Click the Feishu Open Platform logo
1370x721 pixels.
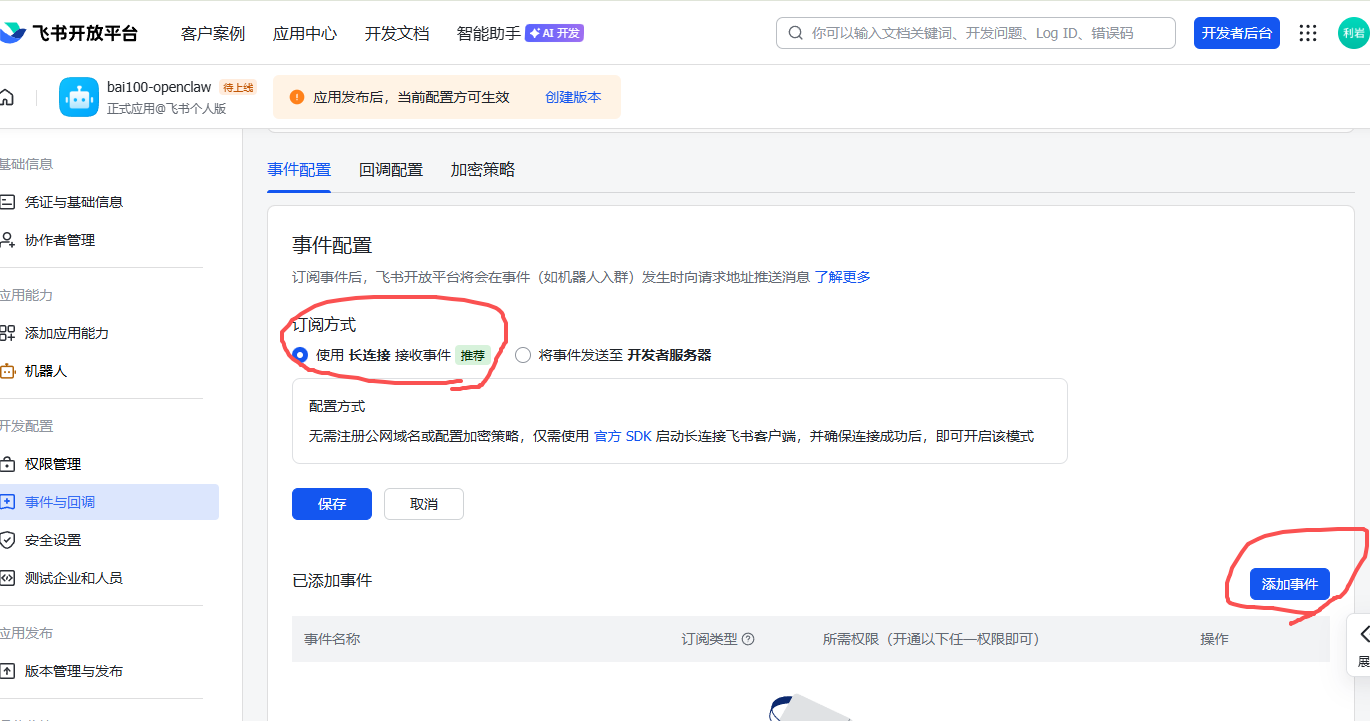pyautogui.click(x=68, y=33)
